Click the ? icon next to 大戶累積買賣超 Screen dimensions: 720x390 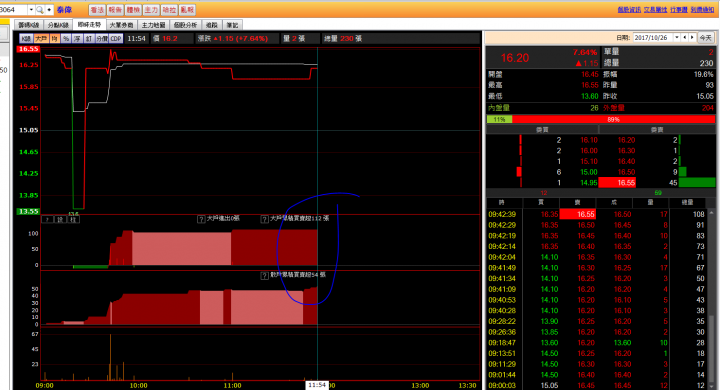(x=264, y=219)
